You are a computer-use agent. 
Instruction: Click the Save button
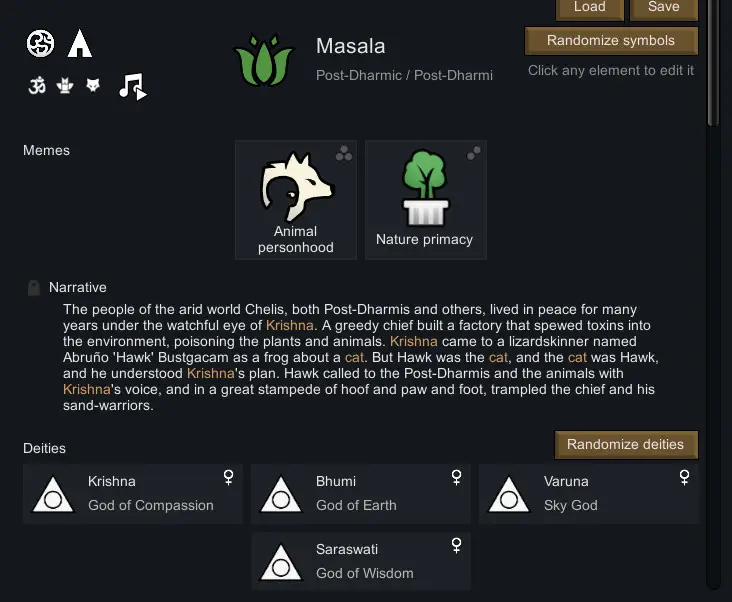coord(663,8)
